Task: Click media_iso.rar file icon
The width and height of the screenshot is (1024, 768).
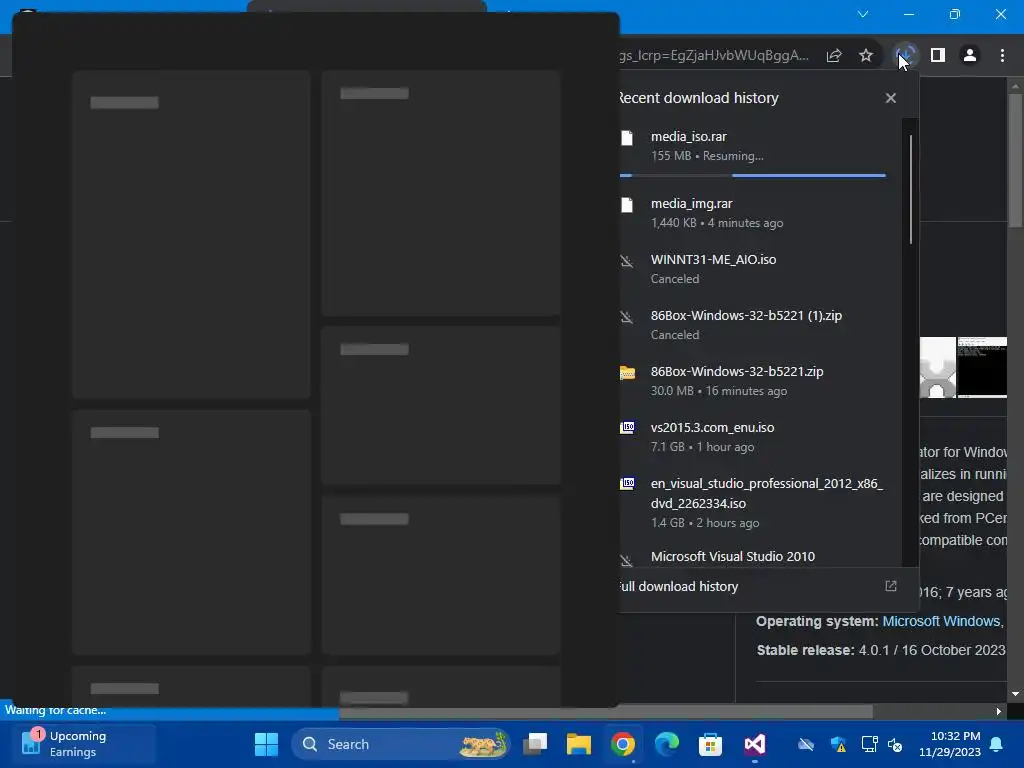Action: pyautogui.click(x=627, y=138)
